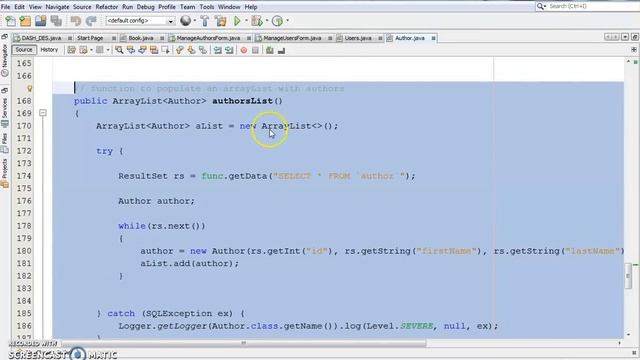
Task: Click the Find Selection magnifier icon
Action: click(119, 50)
